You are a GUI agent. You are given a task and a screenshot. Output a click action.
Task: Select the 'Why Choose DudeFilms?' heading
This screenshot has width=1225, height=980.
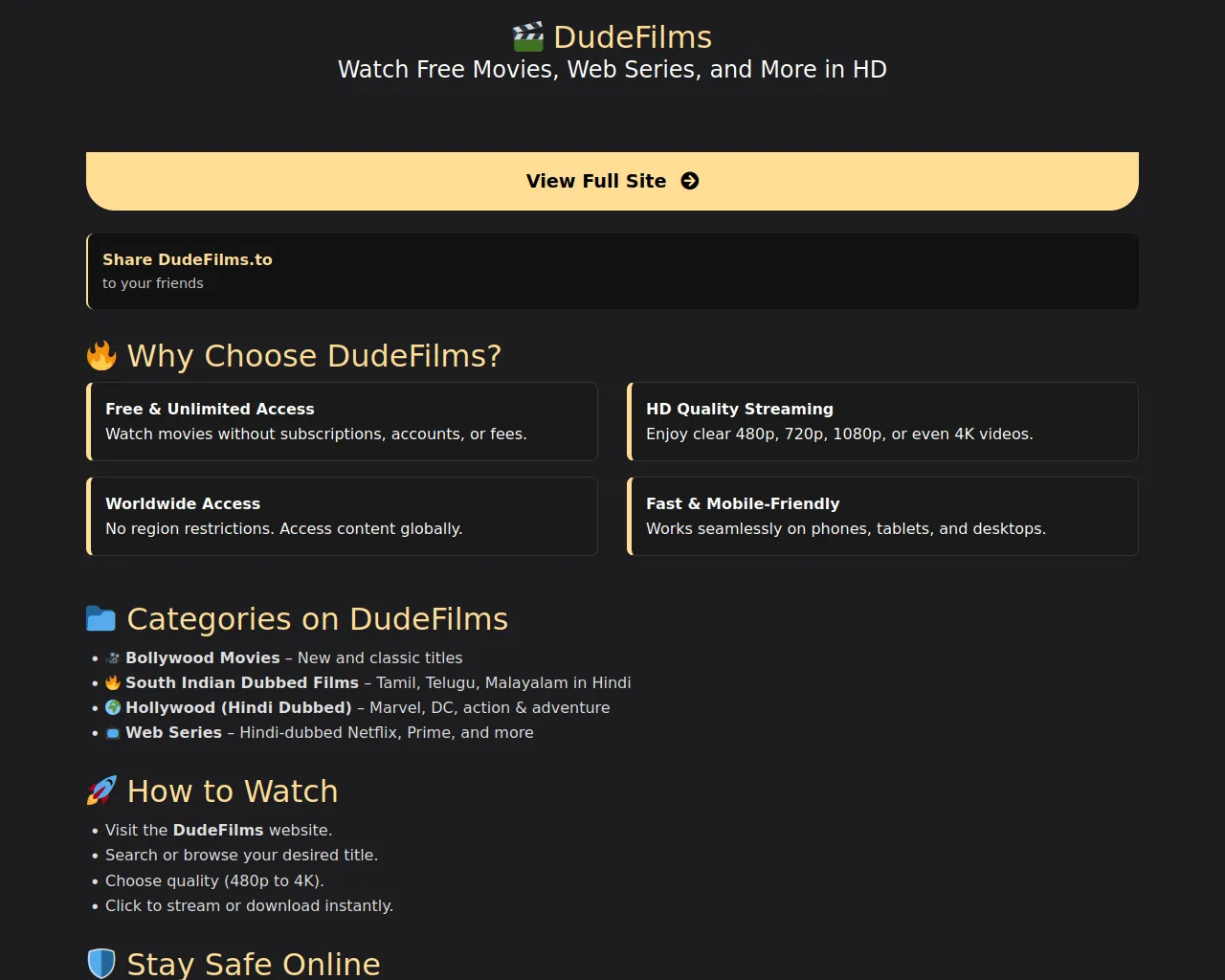tap(314, 356)
